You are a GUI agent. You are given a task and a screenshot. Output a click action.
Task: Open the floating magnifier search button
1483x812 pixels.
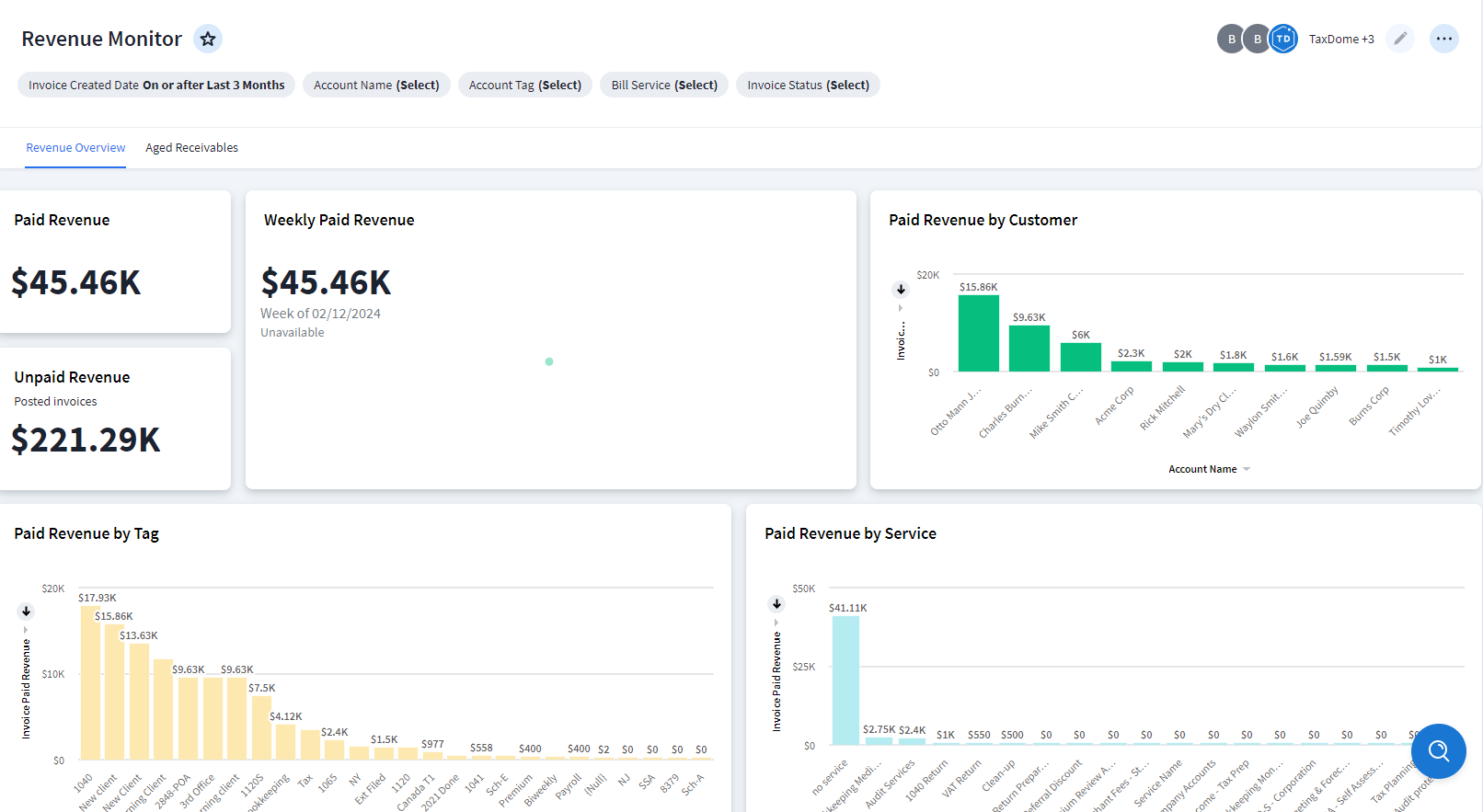pyautogui.click(x=1438, y=751)
